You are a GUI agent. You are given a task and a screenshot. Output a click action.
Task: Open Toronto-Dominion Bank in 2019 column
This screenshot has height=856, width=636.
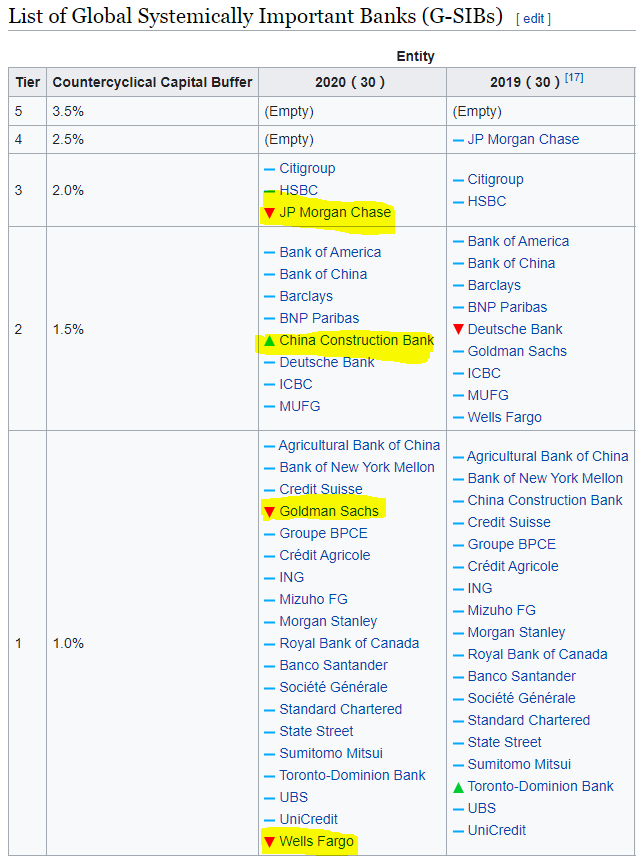(541, 786)
